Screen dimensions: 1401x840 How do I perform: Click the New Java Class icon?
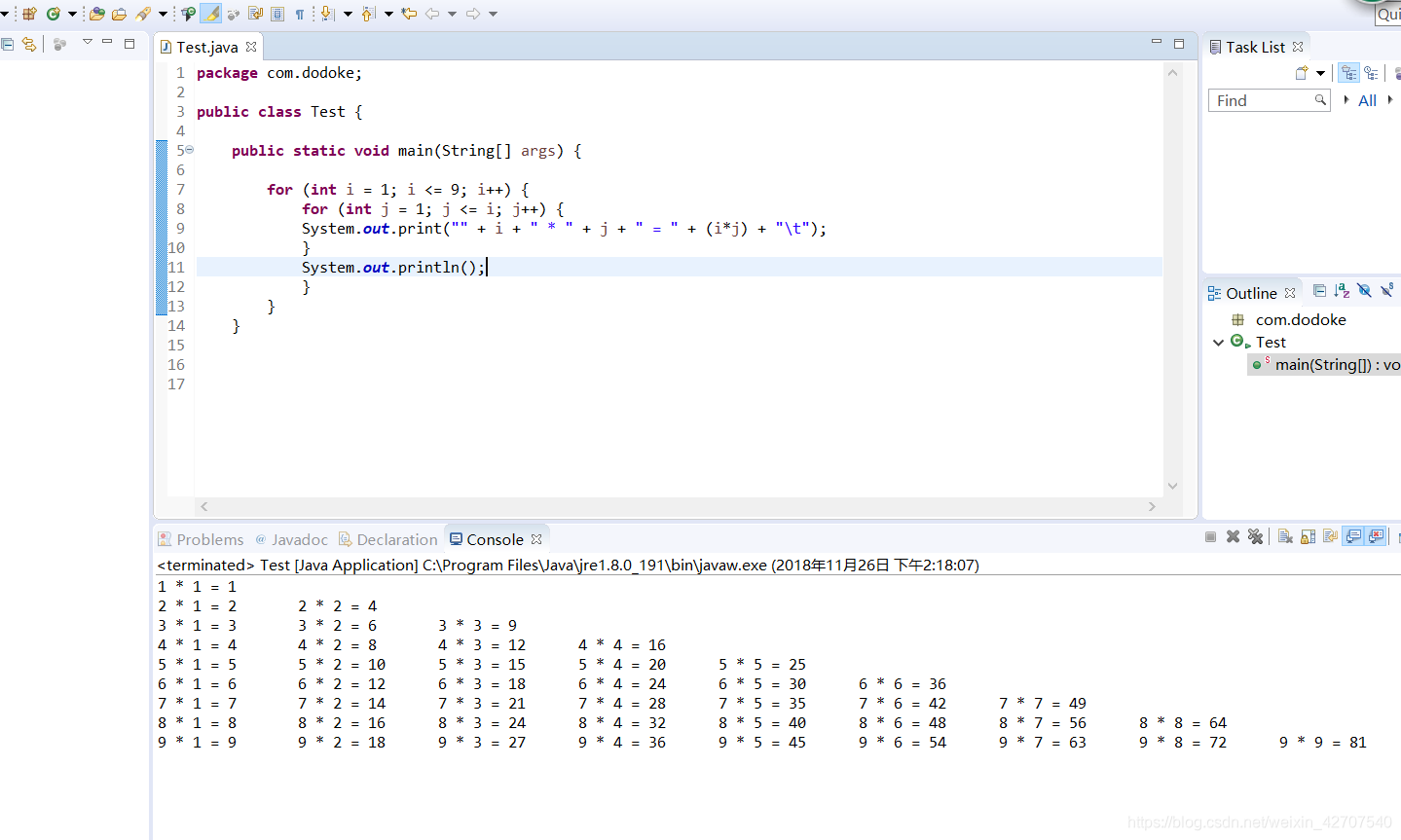(54, 14)
